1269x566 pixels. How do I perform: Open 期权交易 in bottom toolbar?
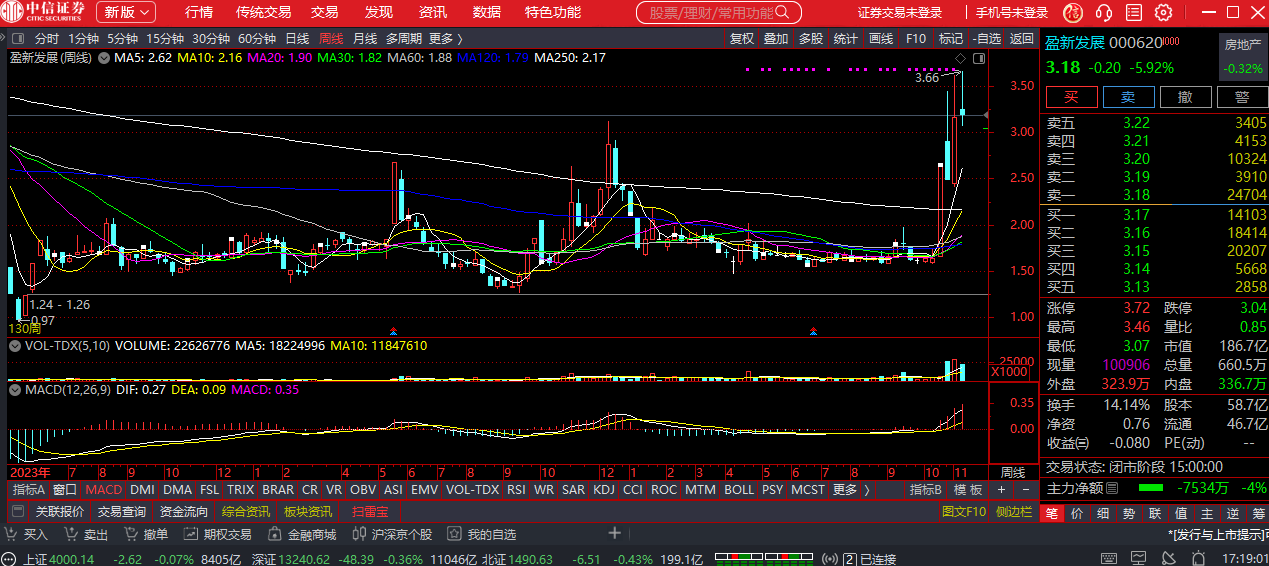tap(219, 535)
